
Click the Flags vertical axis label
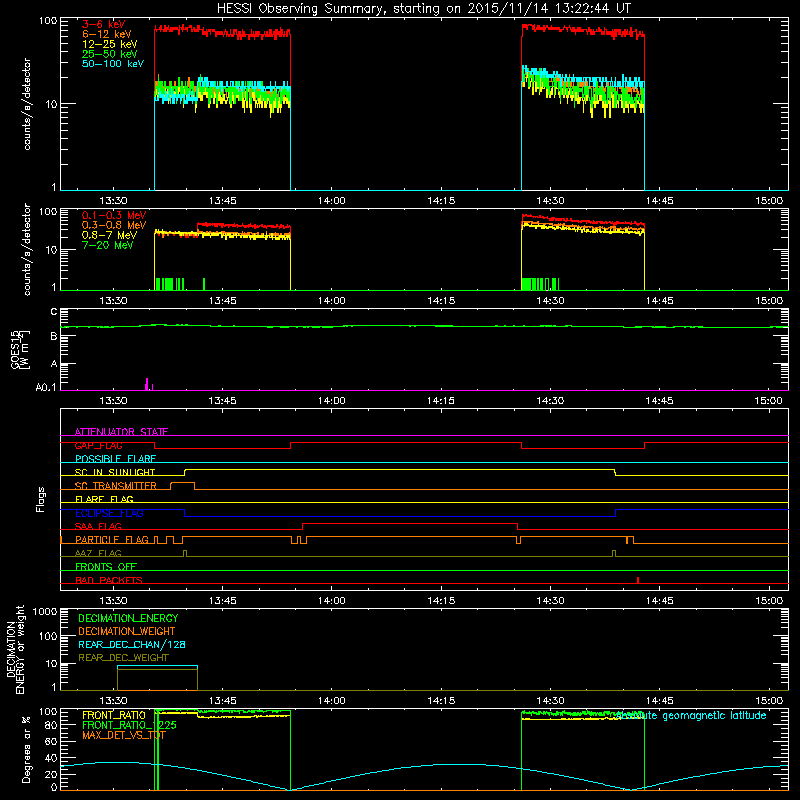(41, 499)
